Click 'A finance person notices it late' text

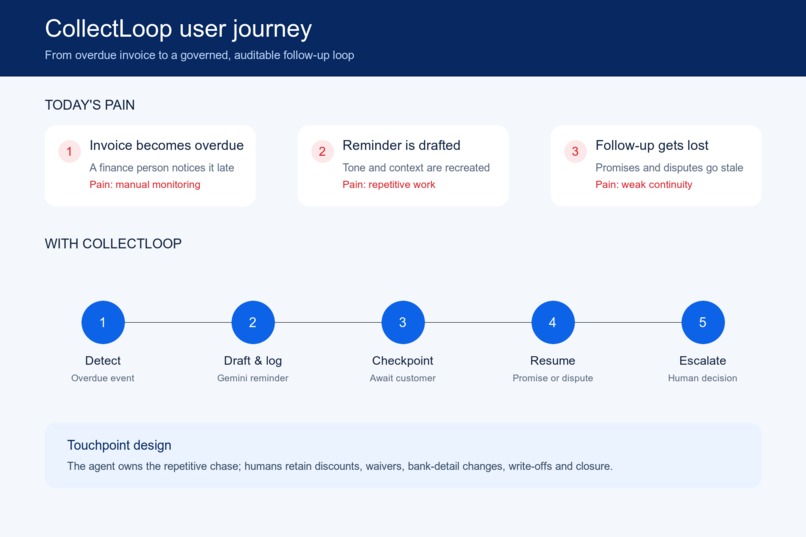tap(161, 168)
